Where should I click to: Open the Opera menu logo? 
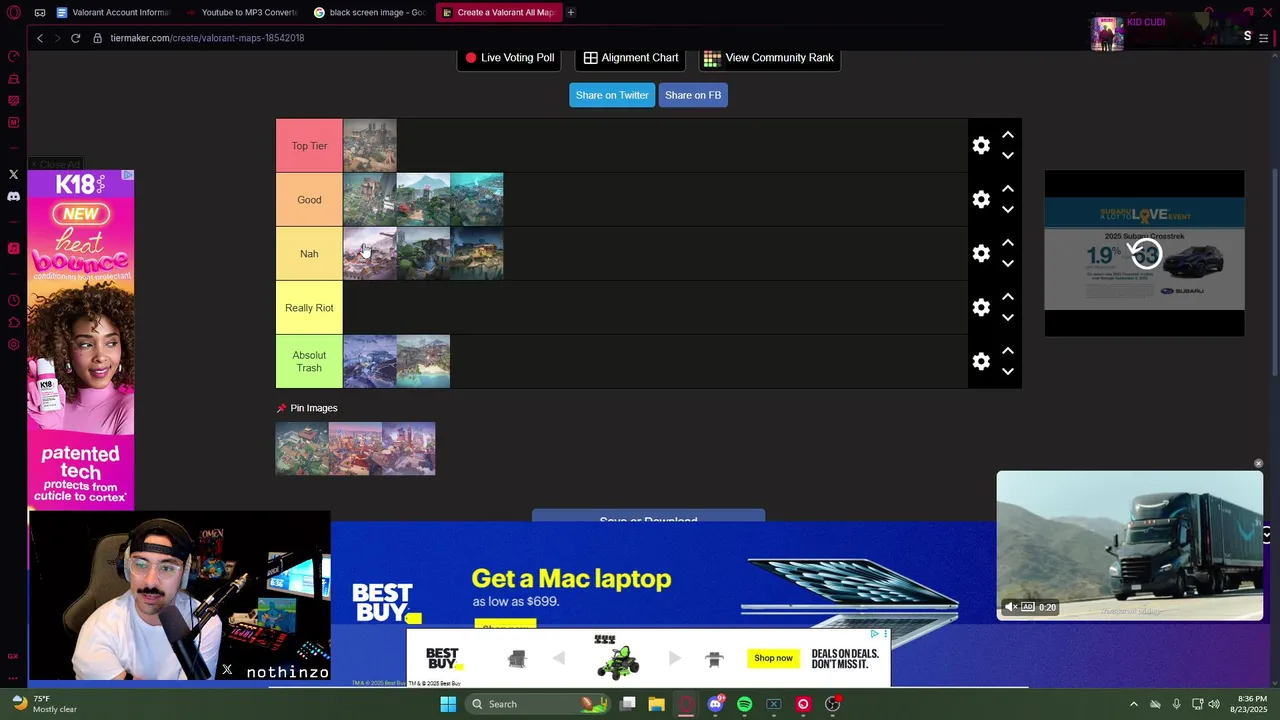14,12
